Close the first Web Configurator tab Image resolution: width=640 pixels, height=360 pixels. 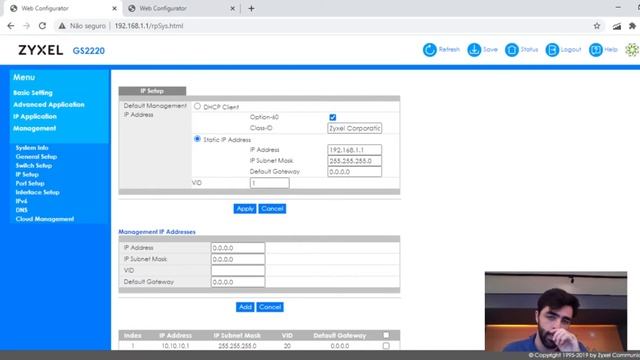114,8
